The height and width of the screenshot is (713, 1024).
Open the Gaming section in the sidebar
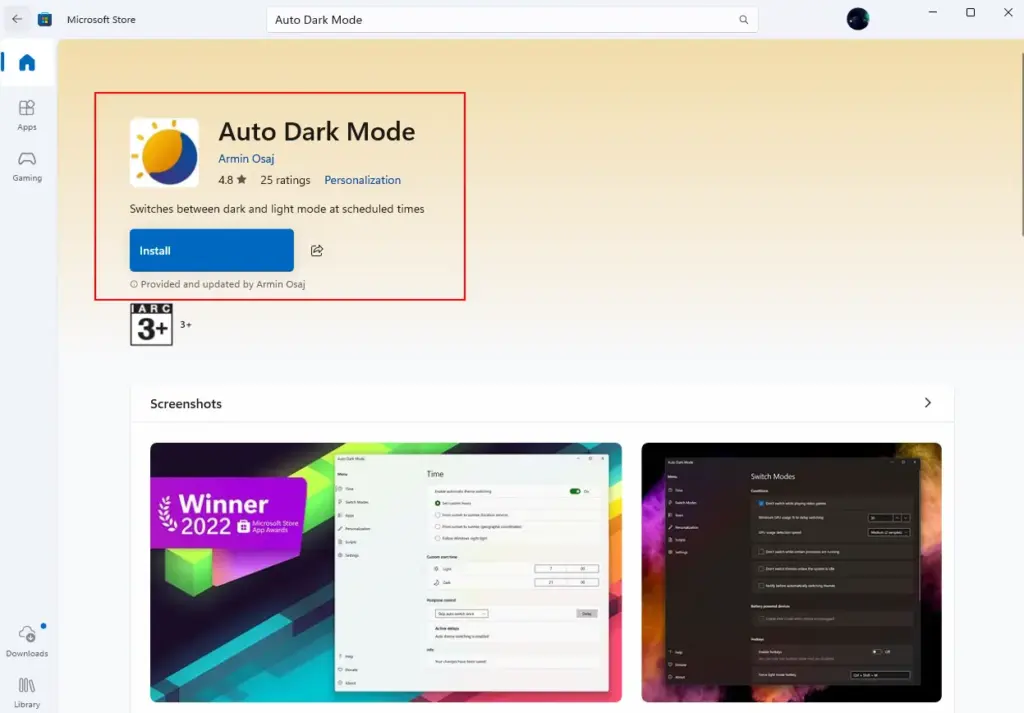tap(27, 166)
